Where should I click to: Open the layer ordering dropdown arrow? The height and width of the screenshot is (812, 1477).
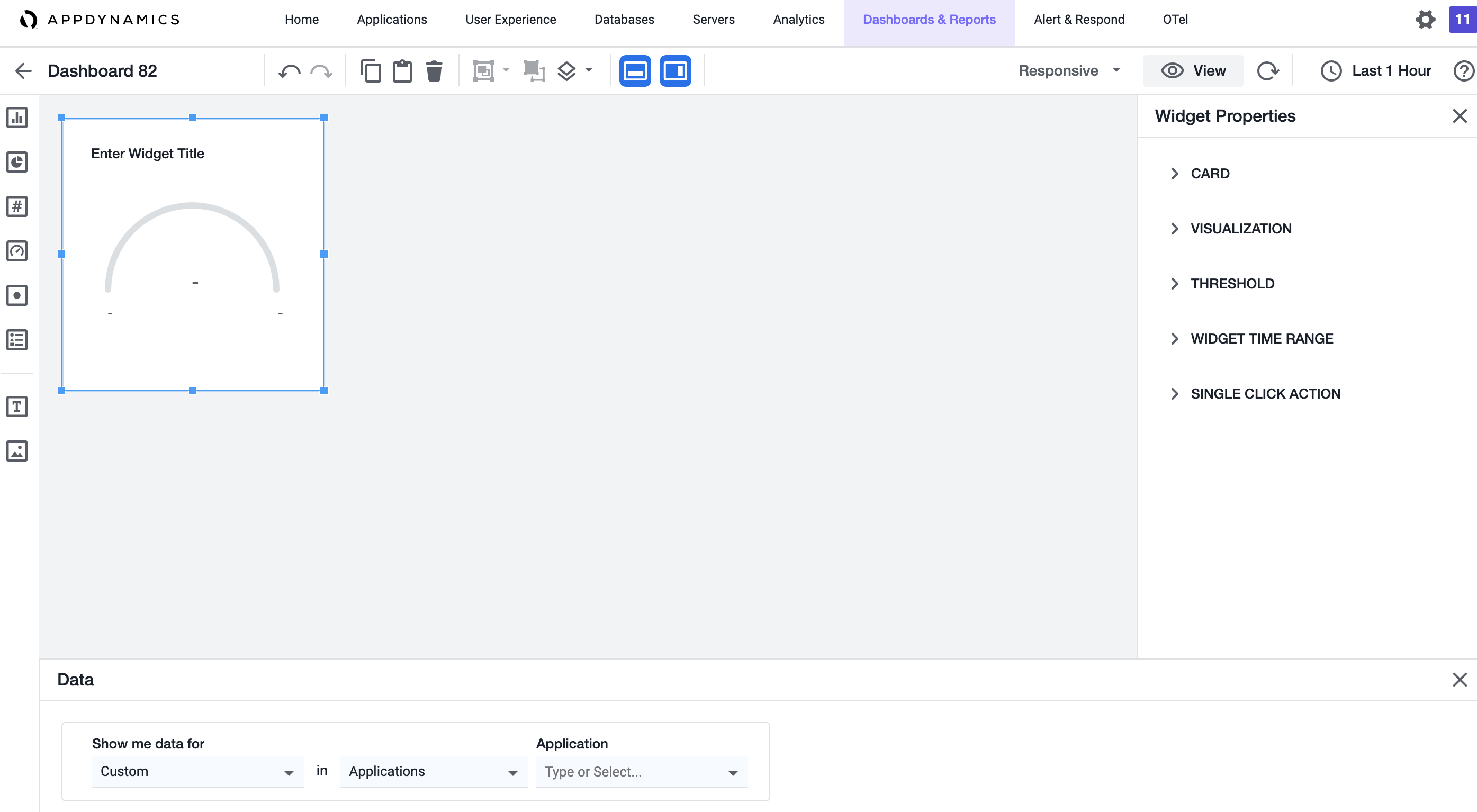click(x=588, y=69)
